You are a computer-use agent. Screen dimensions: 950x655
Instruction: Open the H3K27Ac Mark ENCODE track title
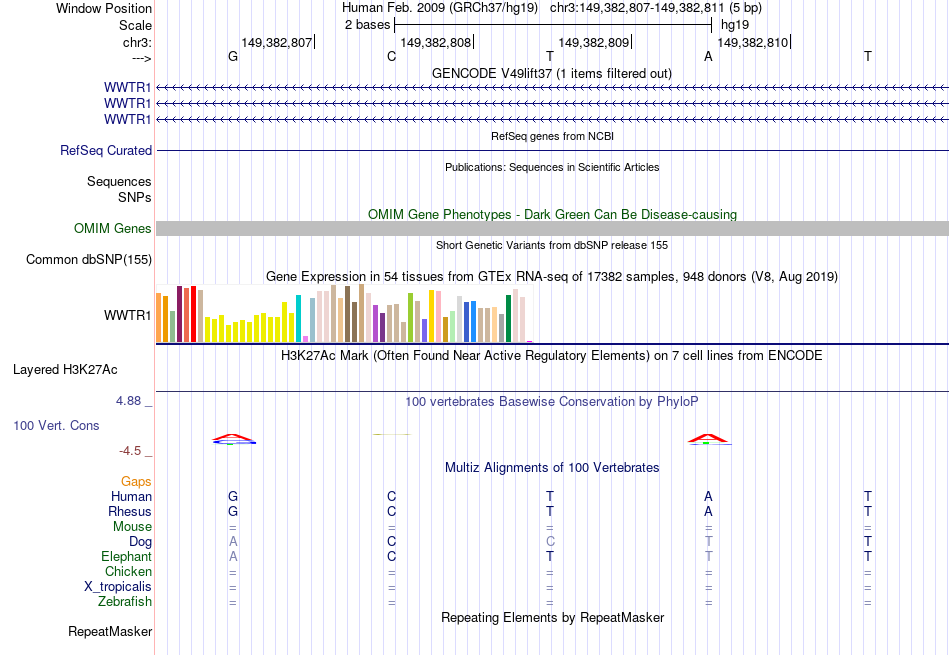[x=552, y=355]
